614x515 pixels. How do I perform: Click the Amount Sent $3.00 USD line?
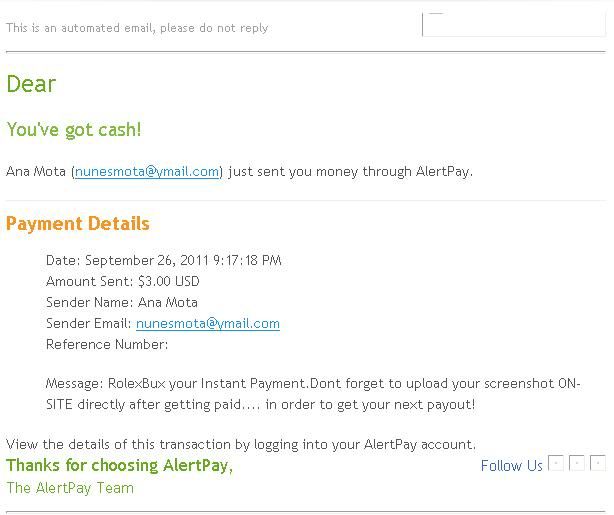pyautogui.click(x=123, y=281)
